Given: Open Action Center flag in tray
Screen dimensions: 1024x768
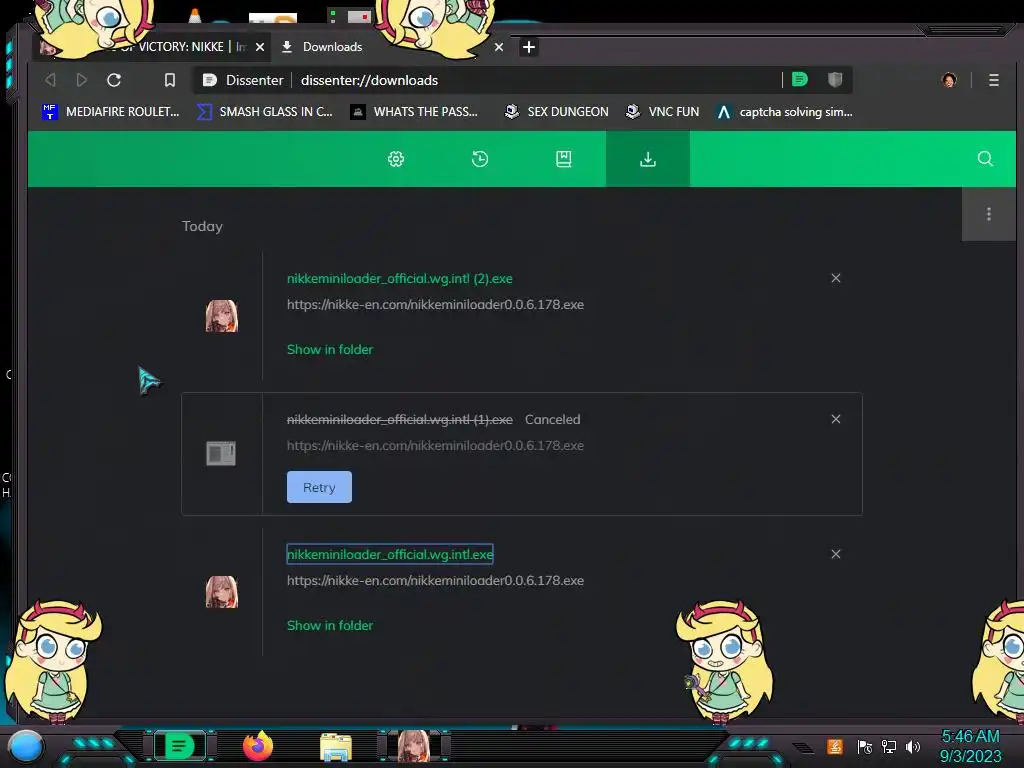Looking at the screenshot, I should [x=865, y=746].
